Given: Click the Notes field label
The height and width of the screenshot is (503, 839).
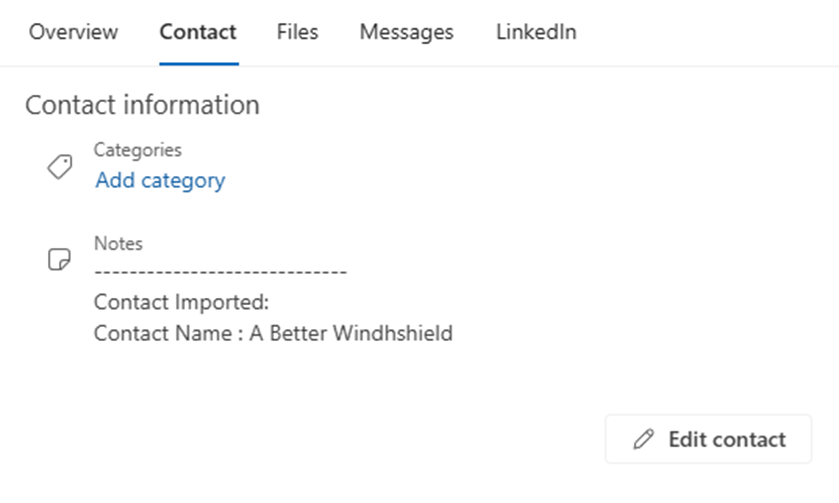Looking at the screenshot, I should [x=118, y=243].
